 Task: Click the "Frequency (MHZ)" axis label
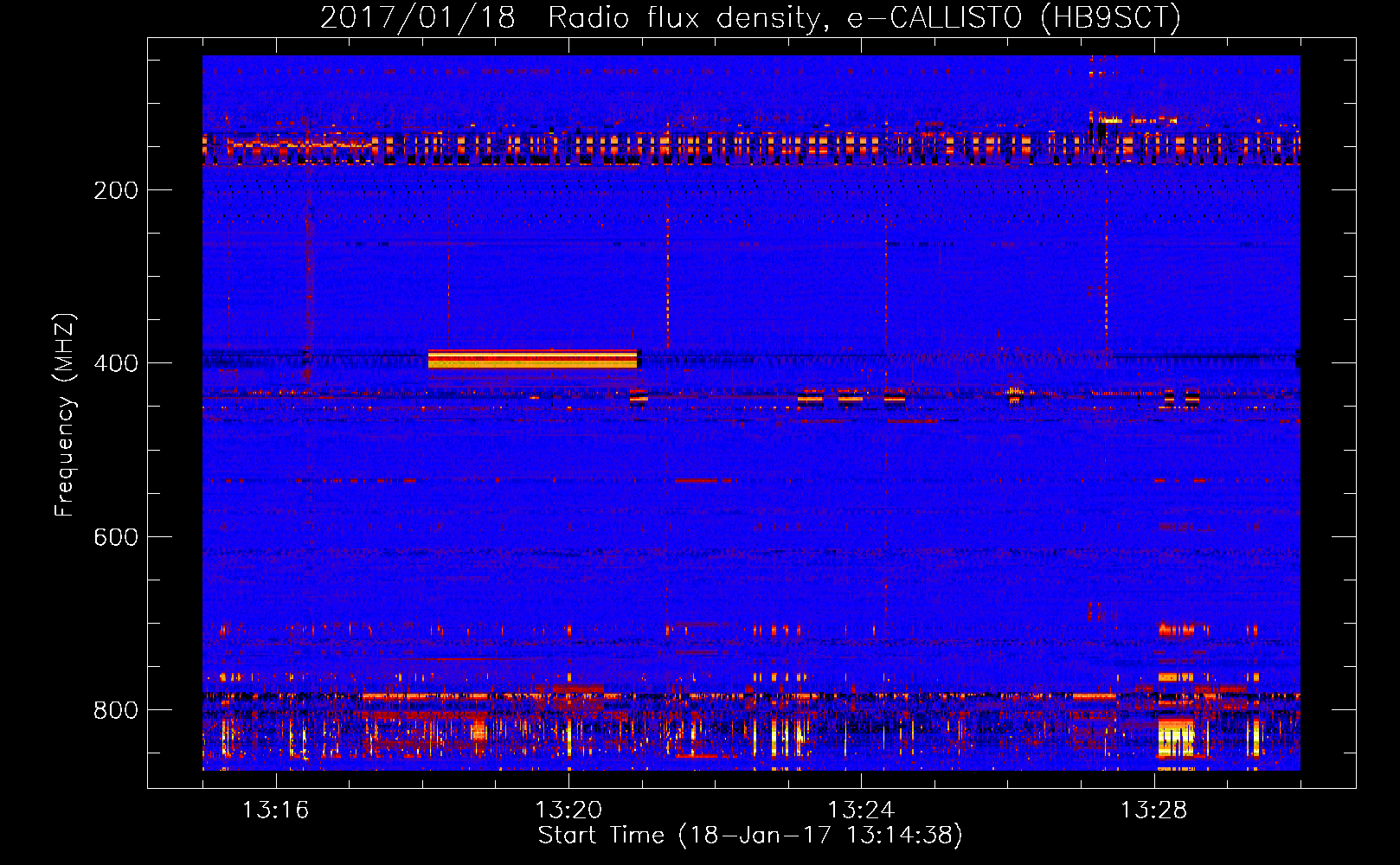[x=64, y=415]
